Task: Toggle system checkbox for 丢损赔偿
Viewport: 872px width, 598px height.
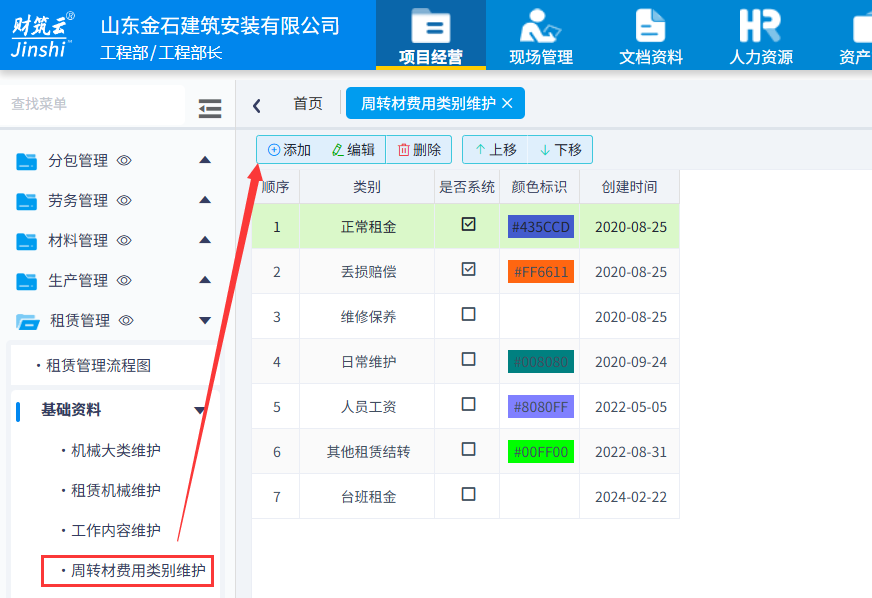Action: 468,269
